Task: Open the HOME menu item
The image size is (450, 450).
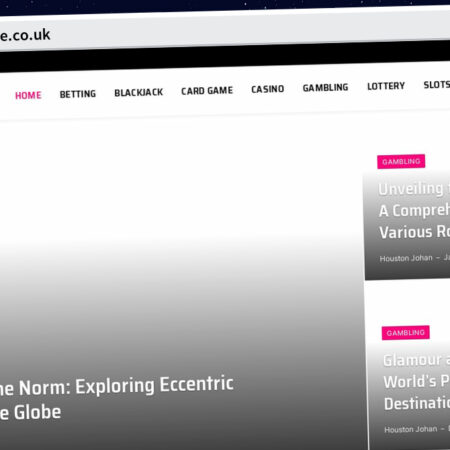Action: point(28,95)
